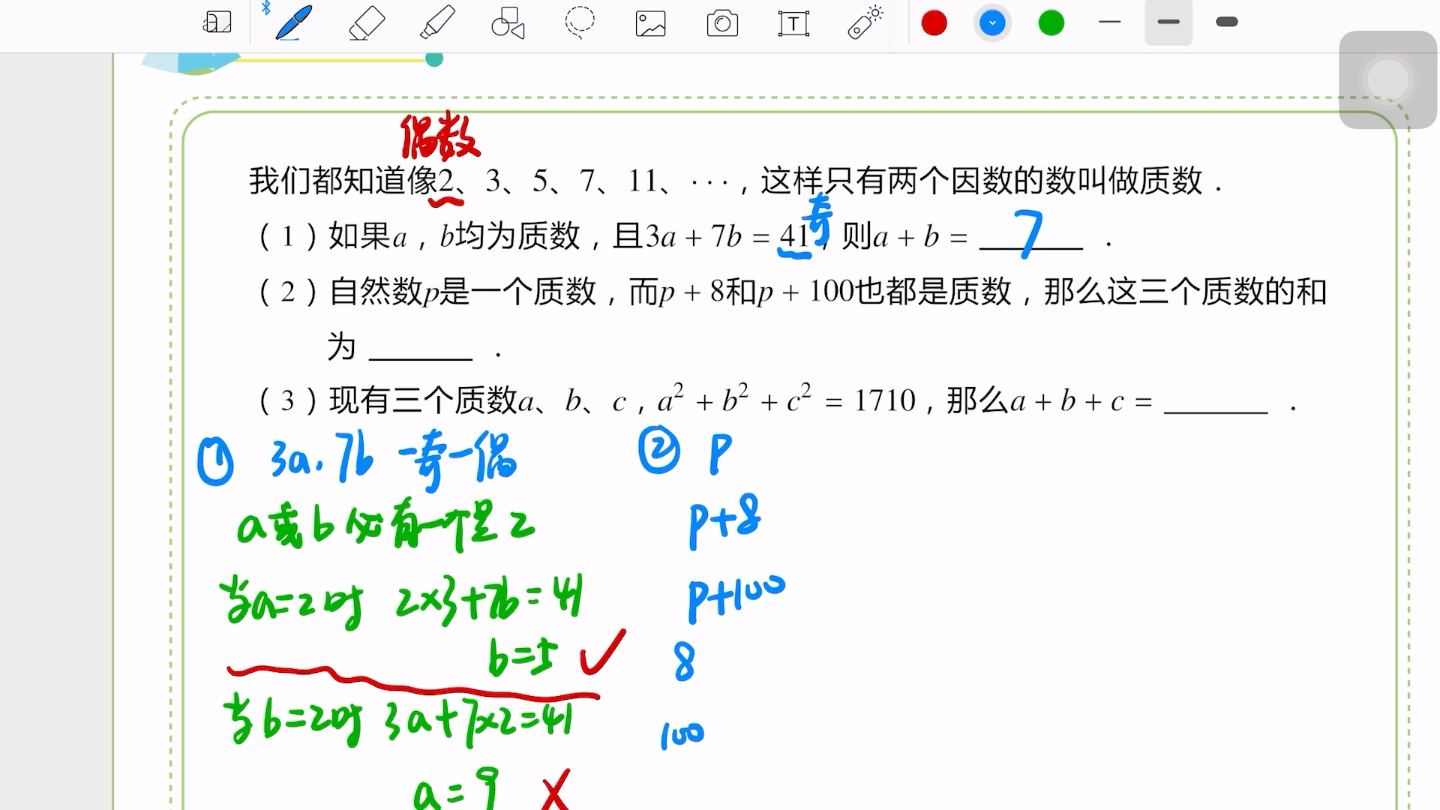Viewport: 1440px width, 810px height.
Task: Open the Camera tool
Action: pyautogui.click(x=722, y=23)
